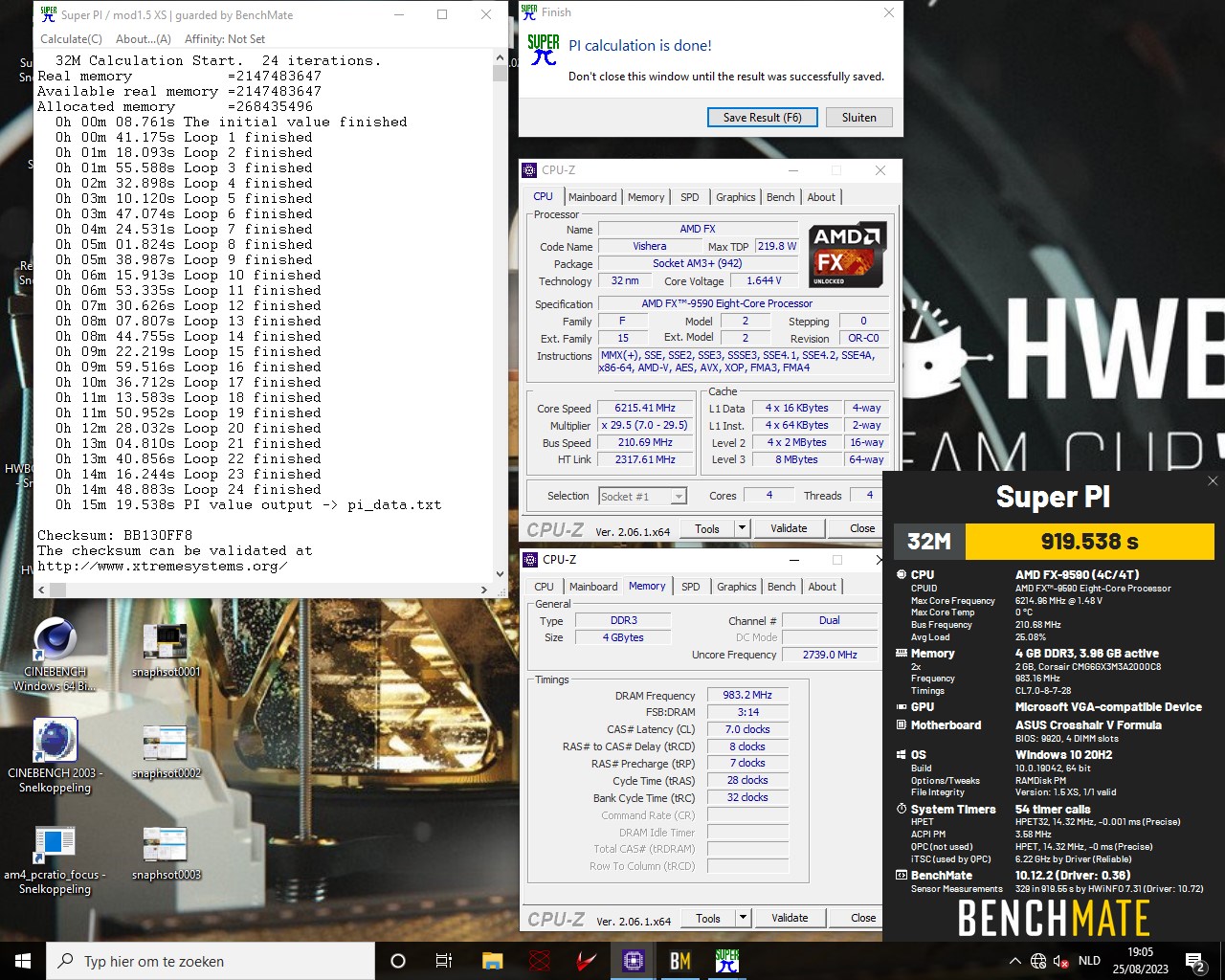Screen dimensions: 1225x980
Task: Close the BenchMate Super PI result panel
Action: point(1213,481)
